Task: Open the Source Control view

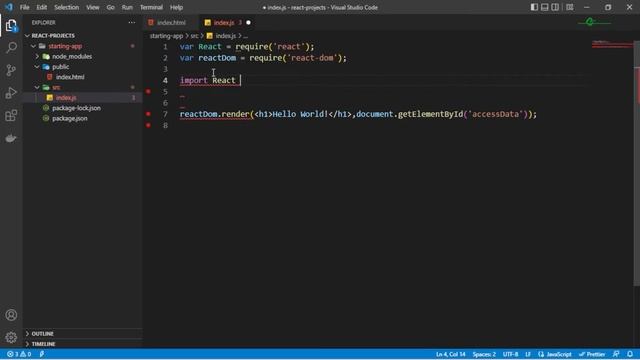Action: [x=11, y=70]
